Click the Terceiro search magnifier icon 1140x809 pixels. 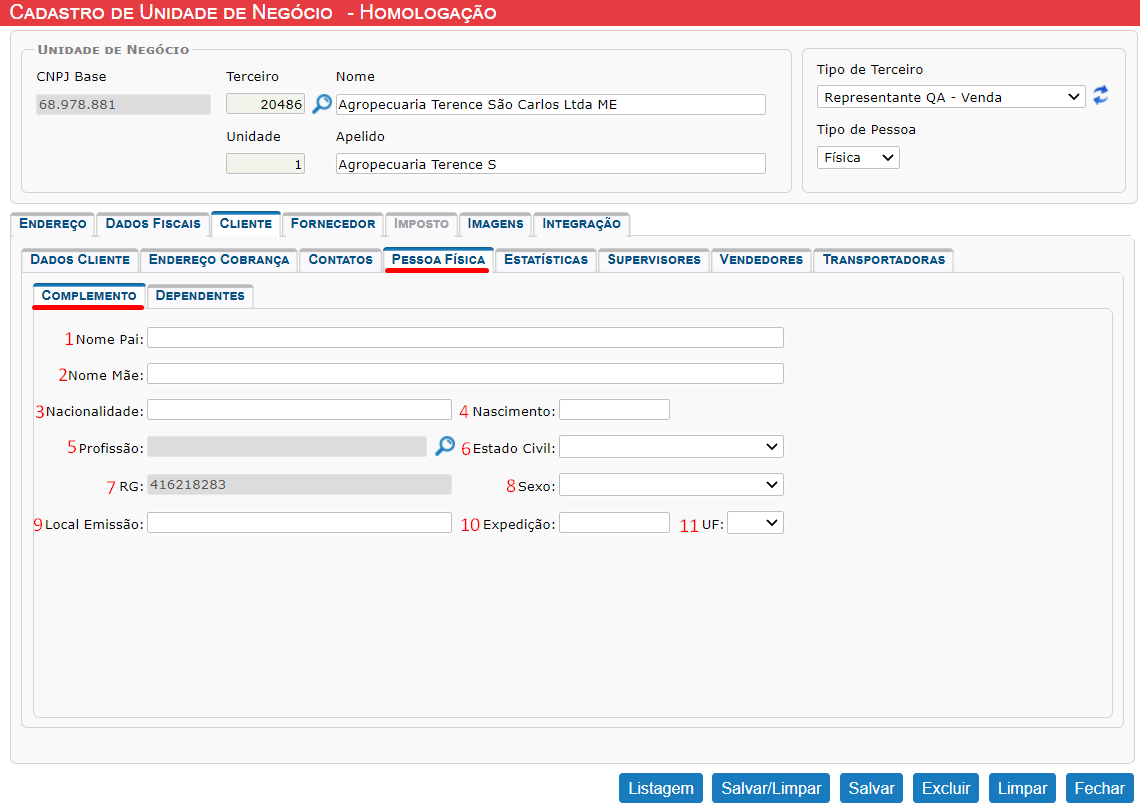pos(321,104)
